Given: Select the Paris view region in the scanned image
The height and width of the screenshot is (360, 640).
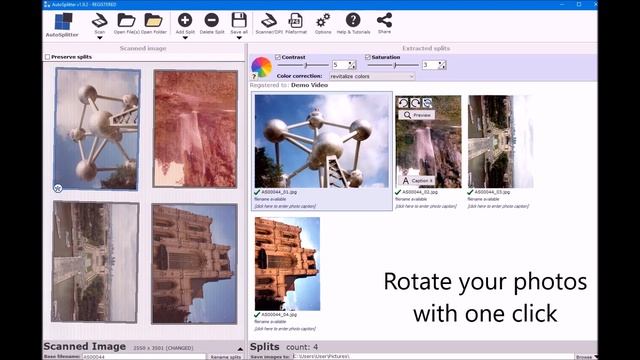Looking at the screenshot, I should pyautogui.click(x=95, y=262).
